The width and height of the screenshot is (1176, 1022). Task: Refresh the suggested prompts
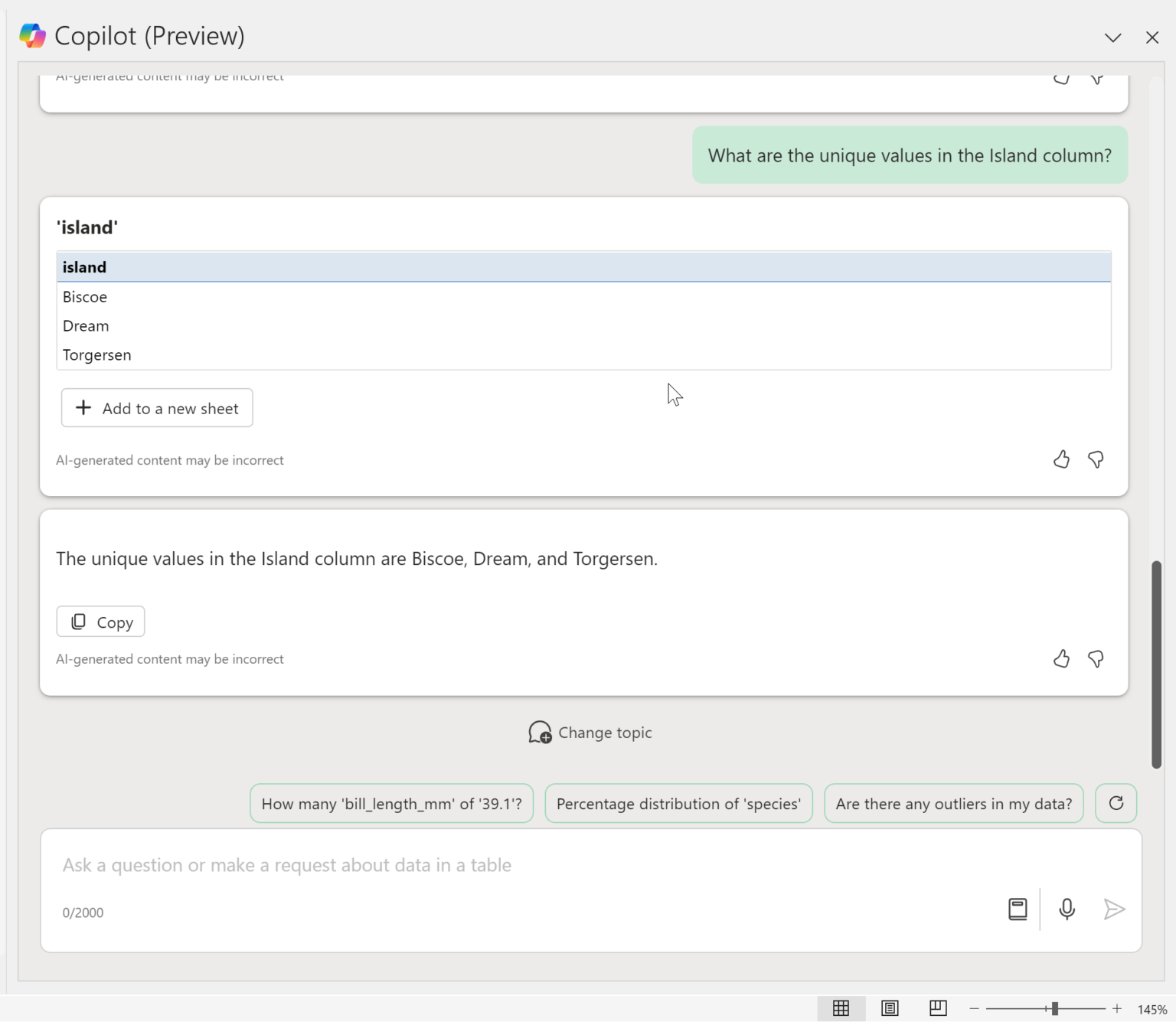point(1116,803)
